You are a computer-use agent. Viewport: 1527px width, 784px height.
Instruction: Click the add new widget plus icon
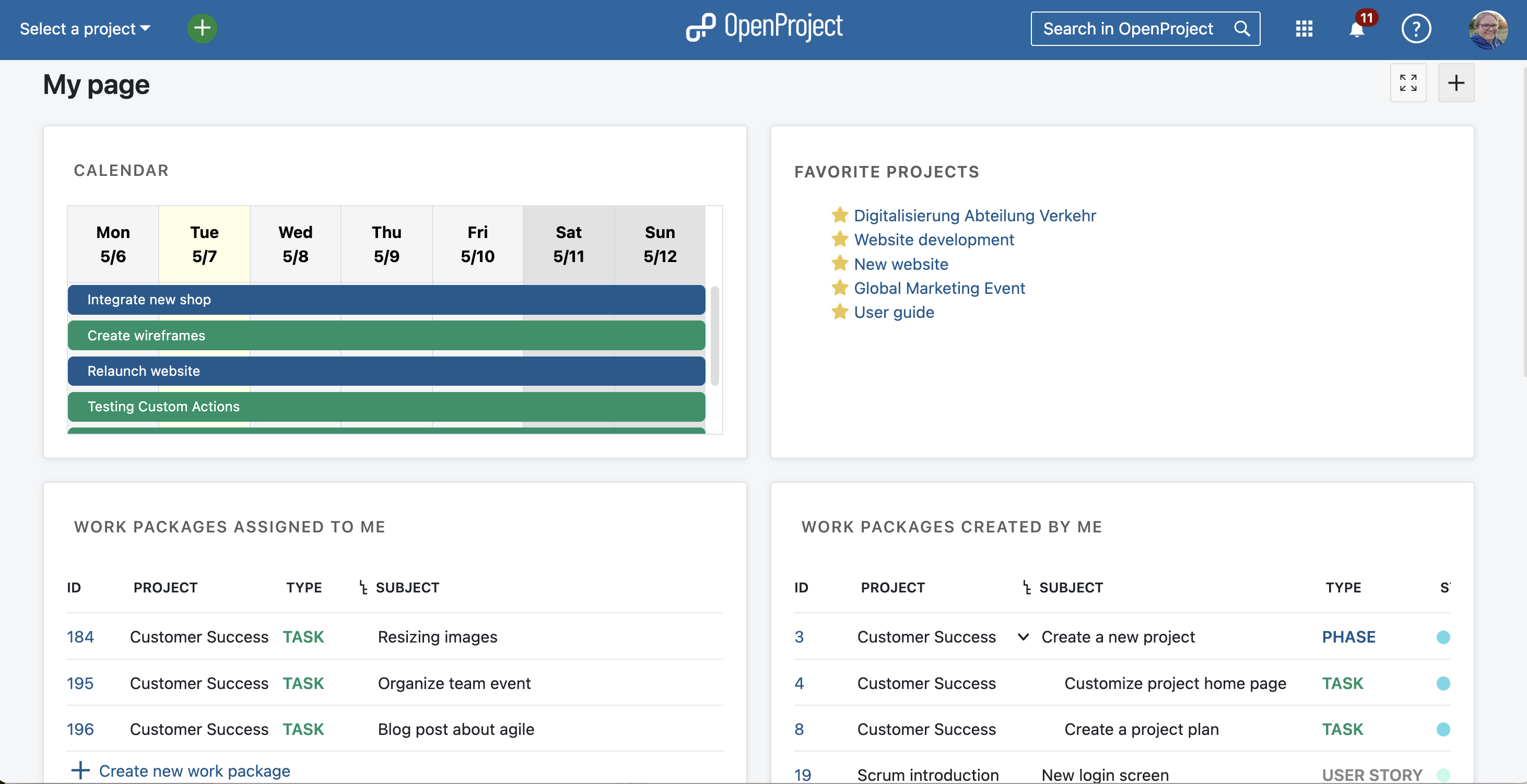(x=1456, y=82)
